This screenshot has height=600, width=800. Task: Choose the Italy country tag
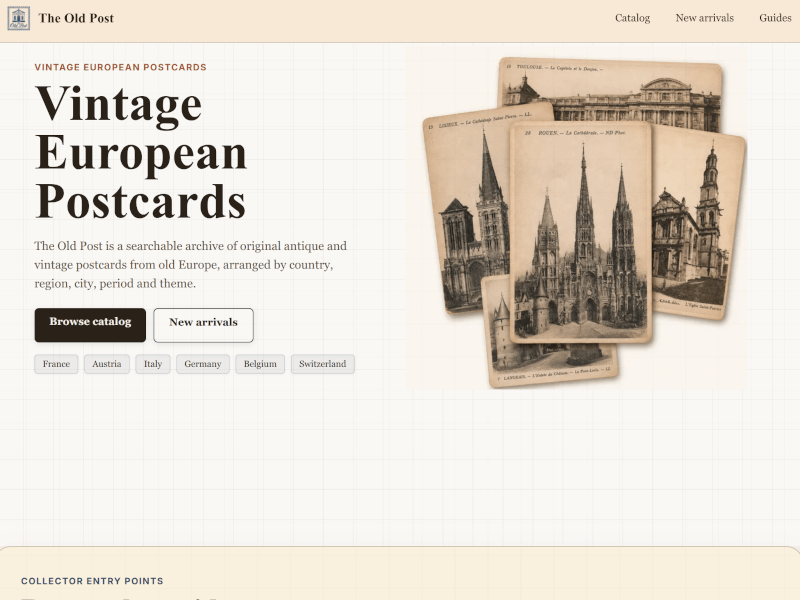pos(153,364)
